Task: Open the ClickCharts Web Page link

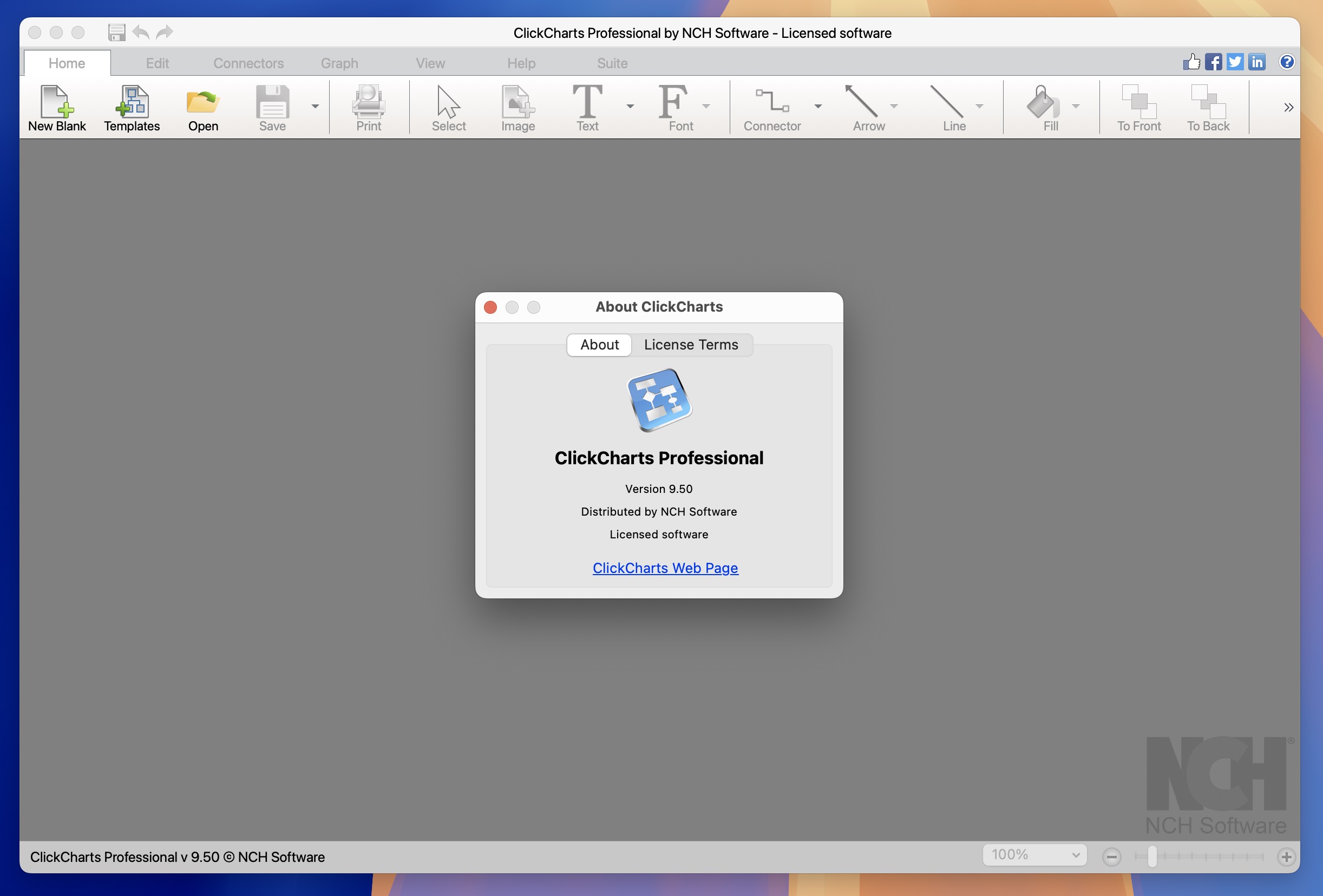Action: (x=665, y=568)
